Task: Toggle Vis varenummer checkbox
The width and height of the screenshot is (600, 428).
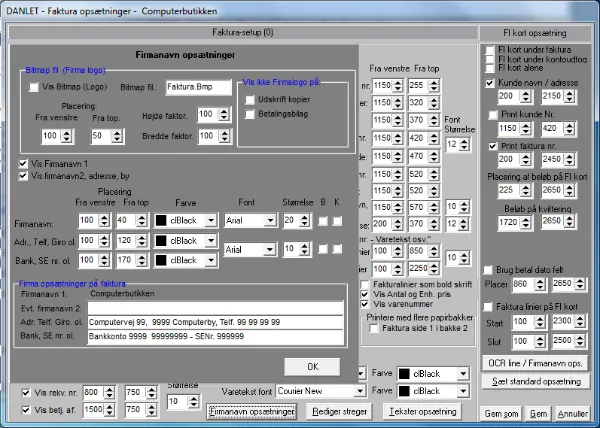Action: coord(365,304)
